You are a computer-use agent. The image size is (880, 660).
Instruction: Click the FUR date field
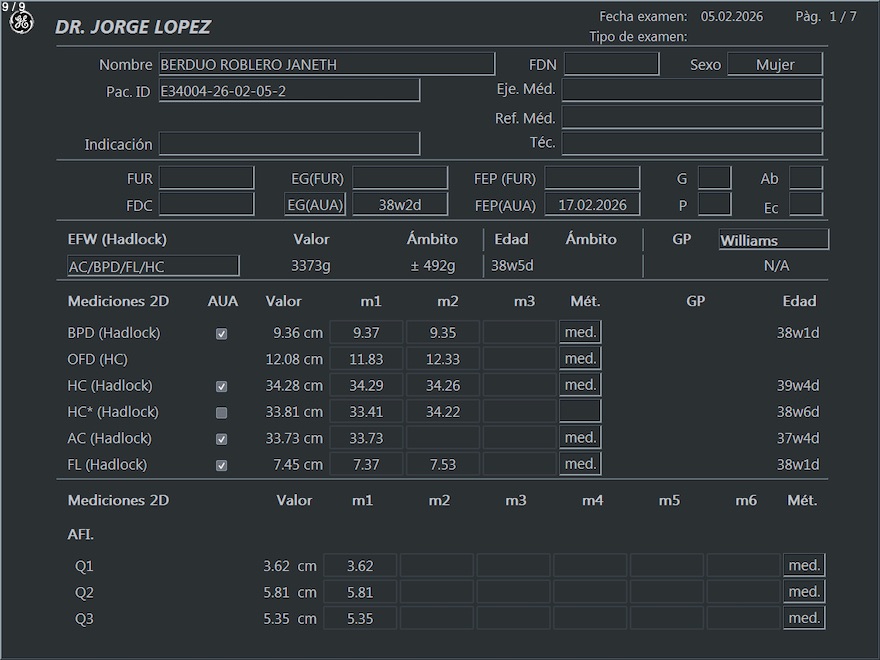(x=206, y=178)
